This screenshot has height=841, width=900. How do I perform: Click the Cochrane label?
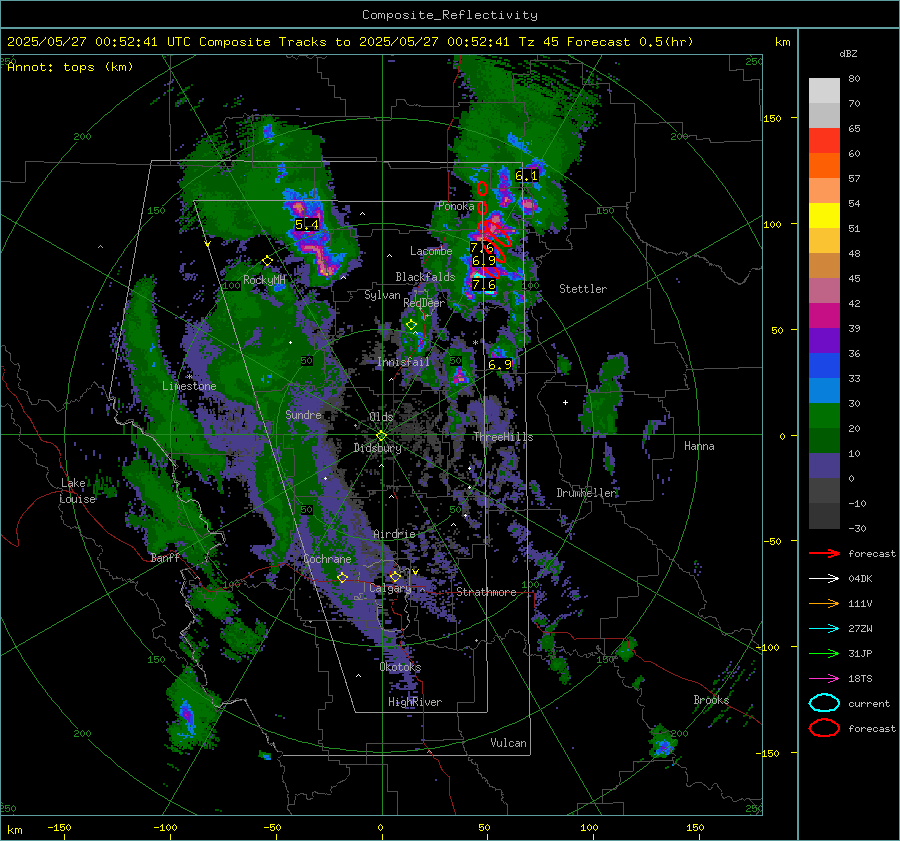(x=327, y=559)
